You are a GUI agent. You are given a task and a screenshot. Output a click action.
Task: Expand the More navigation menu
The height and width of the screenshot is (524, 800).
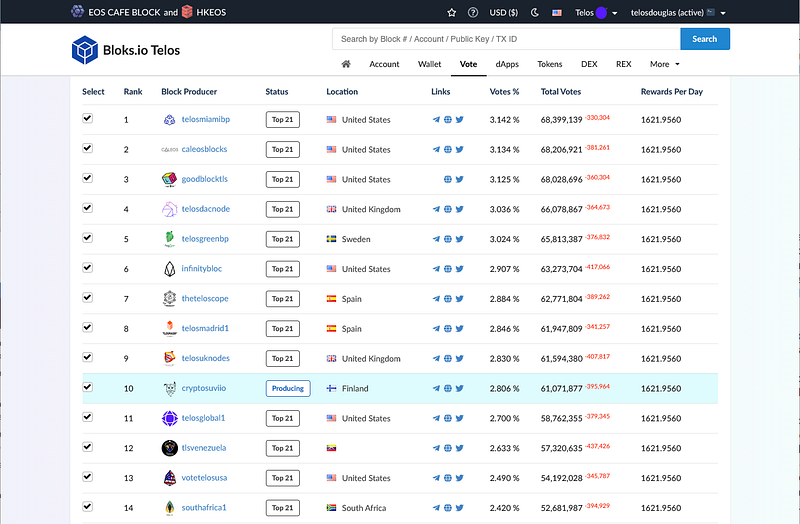pyautogui.click(x=665, y=64)
